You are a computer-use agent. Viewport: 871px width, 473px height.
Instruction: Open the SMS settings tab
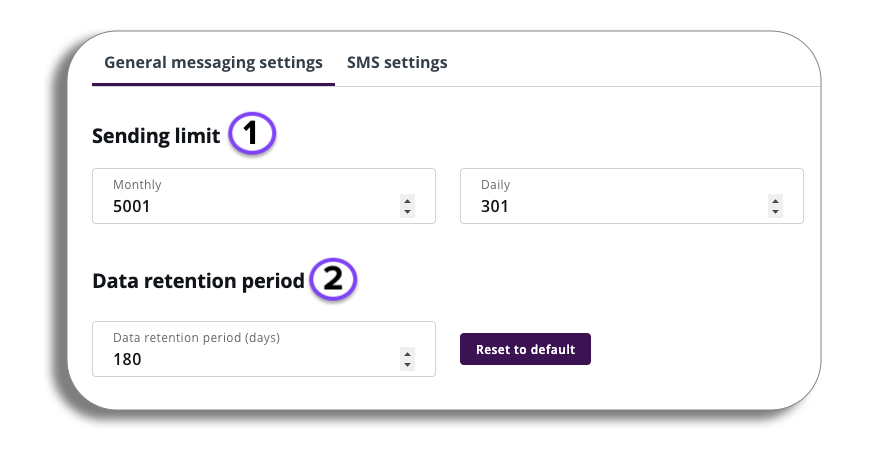397,63
